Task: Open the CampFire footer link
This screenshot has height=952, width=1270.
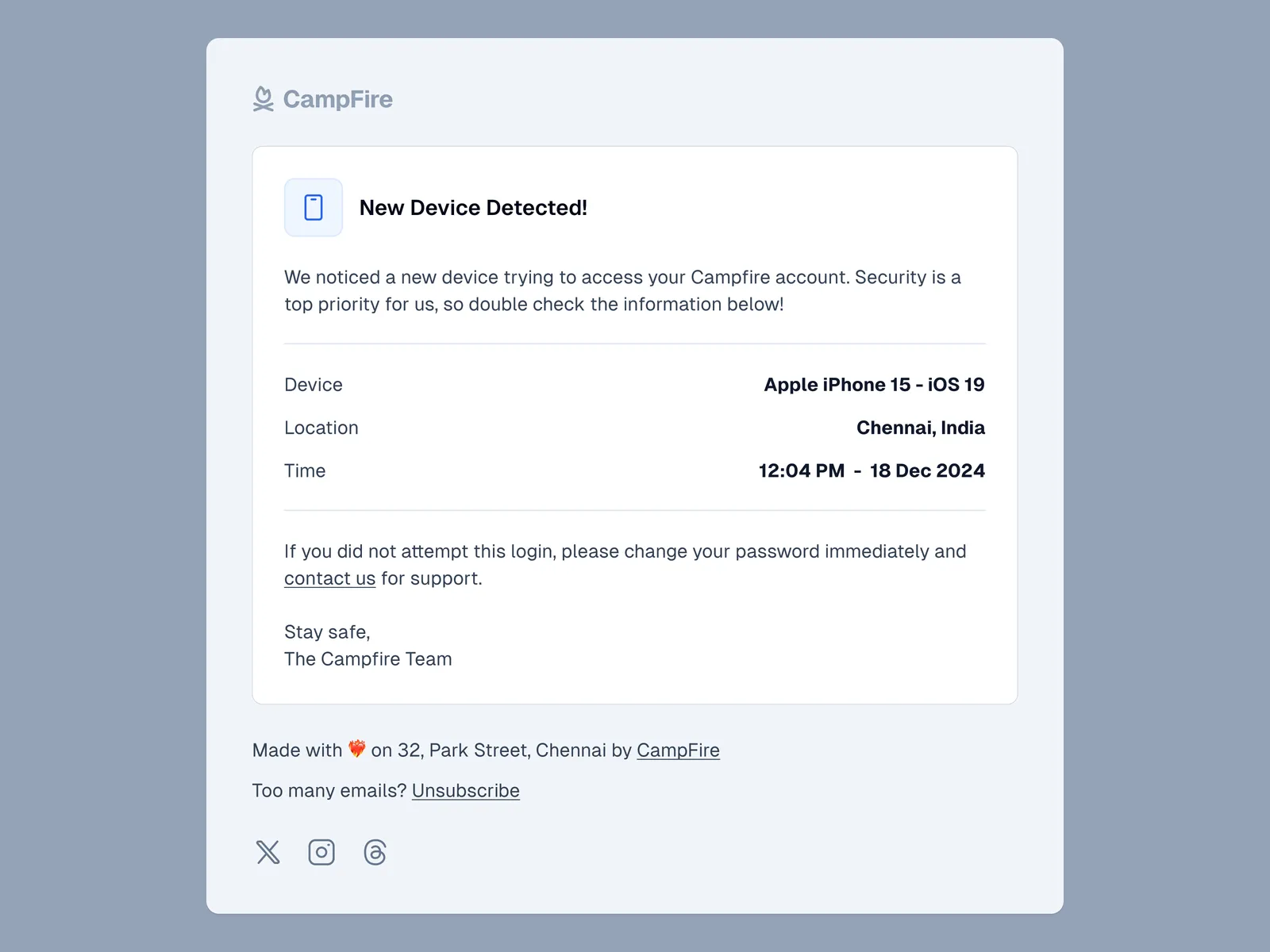Action: [678, 750]
